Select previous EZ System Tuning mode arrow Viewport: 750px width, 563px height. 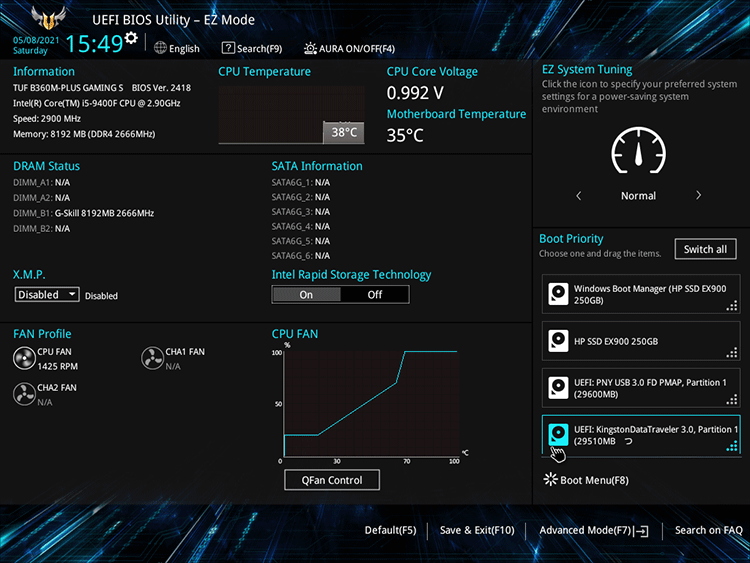(x=579, y=195)
